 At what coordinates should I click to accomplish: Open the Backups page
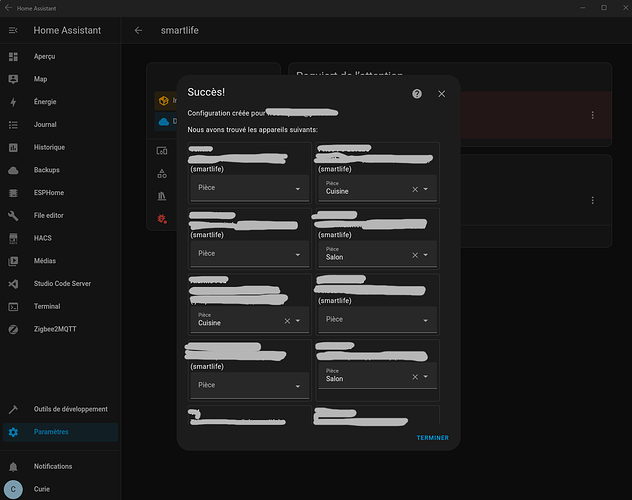pyautogui.click(x=60, y=170)
